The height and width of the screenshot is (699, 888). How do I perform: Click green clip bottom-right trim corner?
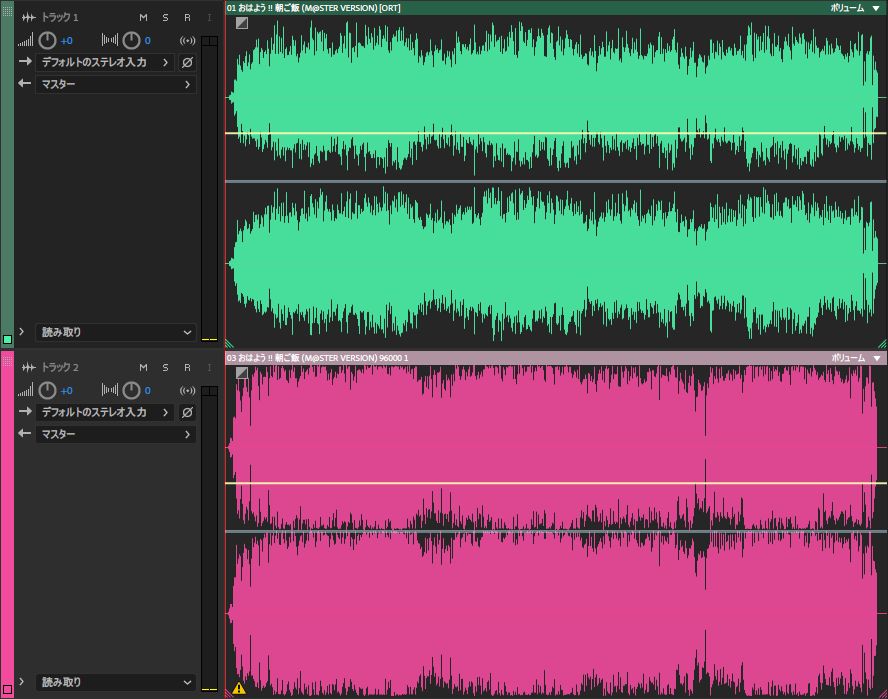882,343
